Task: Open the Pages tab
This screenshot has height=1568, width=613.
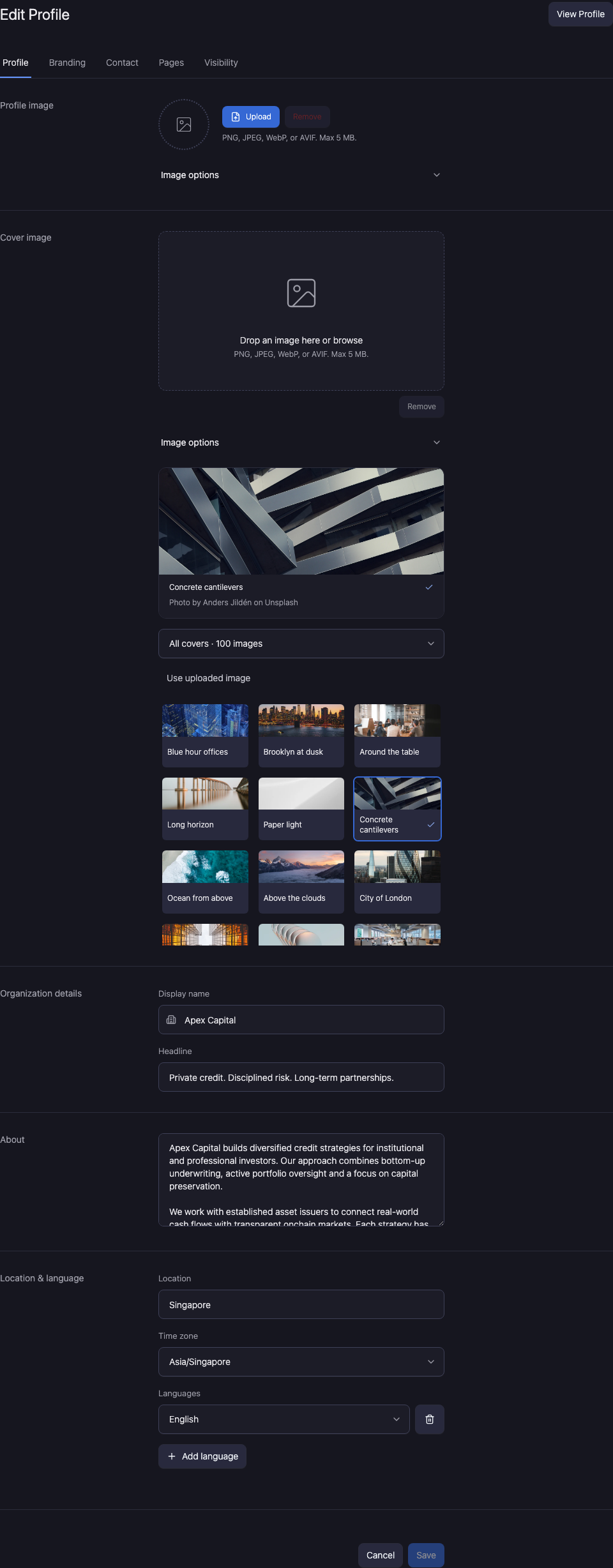Action: tap(171, 63)
